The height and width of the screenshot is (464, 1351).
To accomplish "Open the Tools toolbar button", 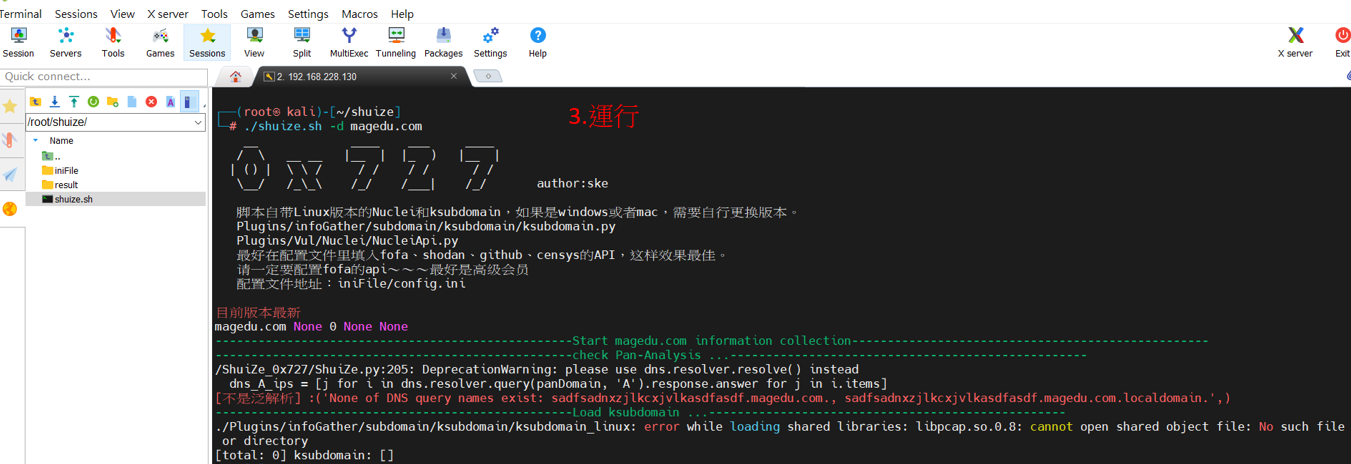I will 113,42.
